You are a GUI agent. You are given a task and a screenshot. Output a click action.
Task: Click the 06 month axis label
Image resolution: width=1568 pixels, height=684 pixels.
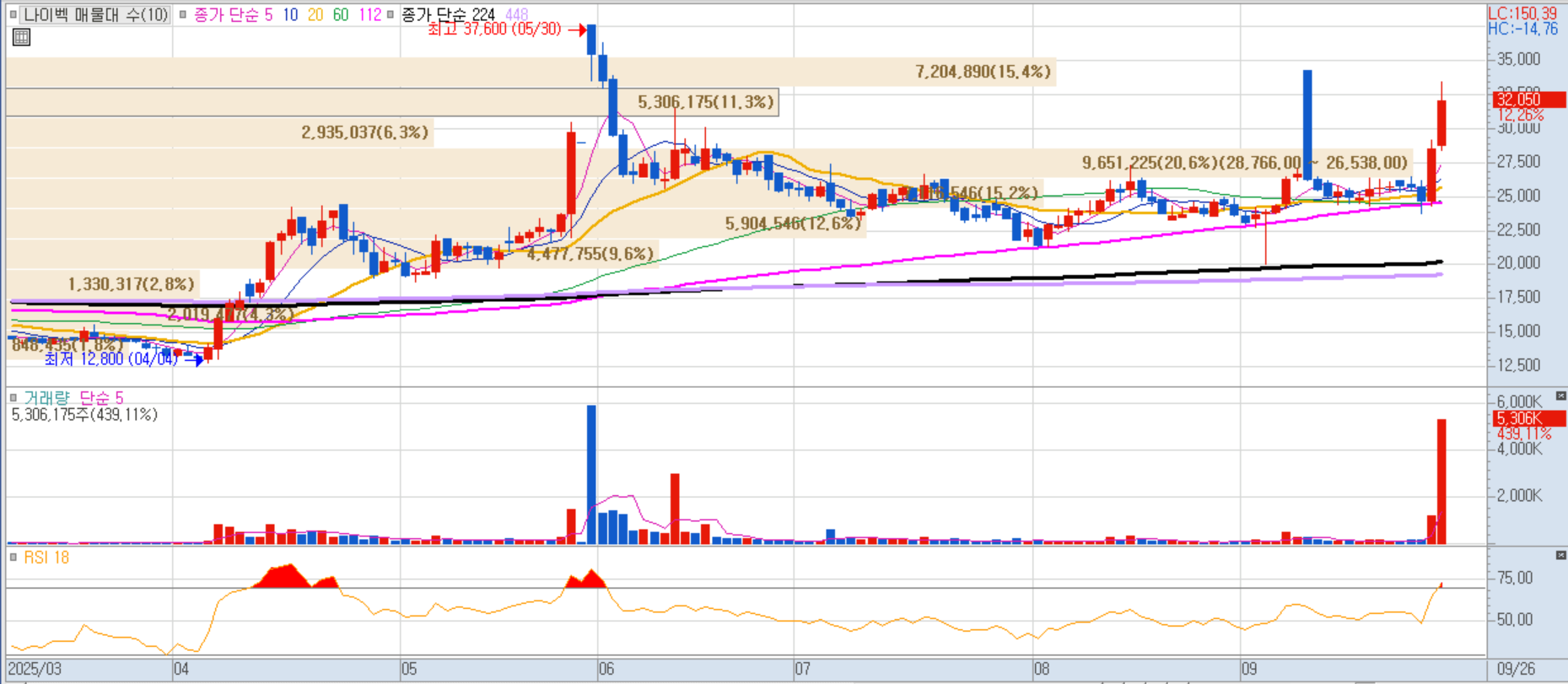point(606,669)
